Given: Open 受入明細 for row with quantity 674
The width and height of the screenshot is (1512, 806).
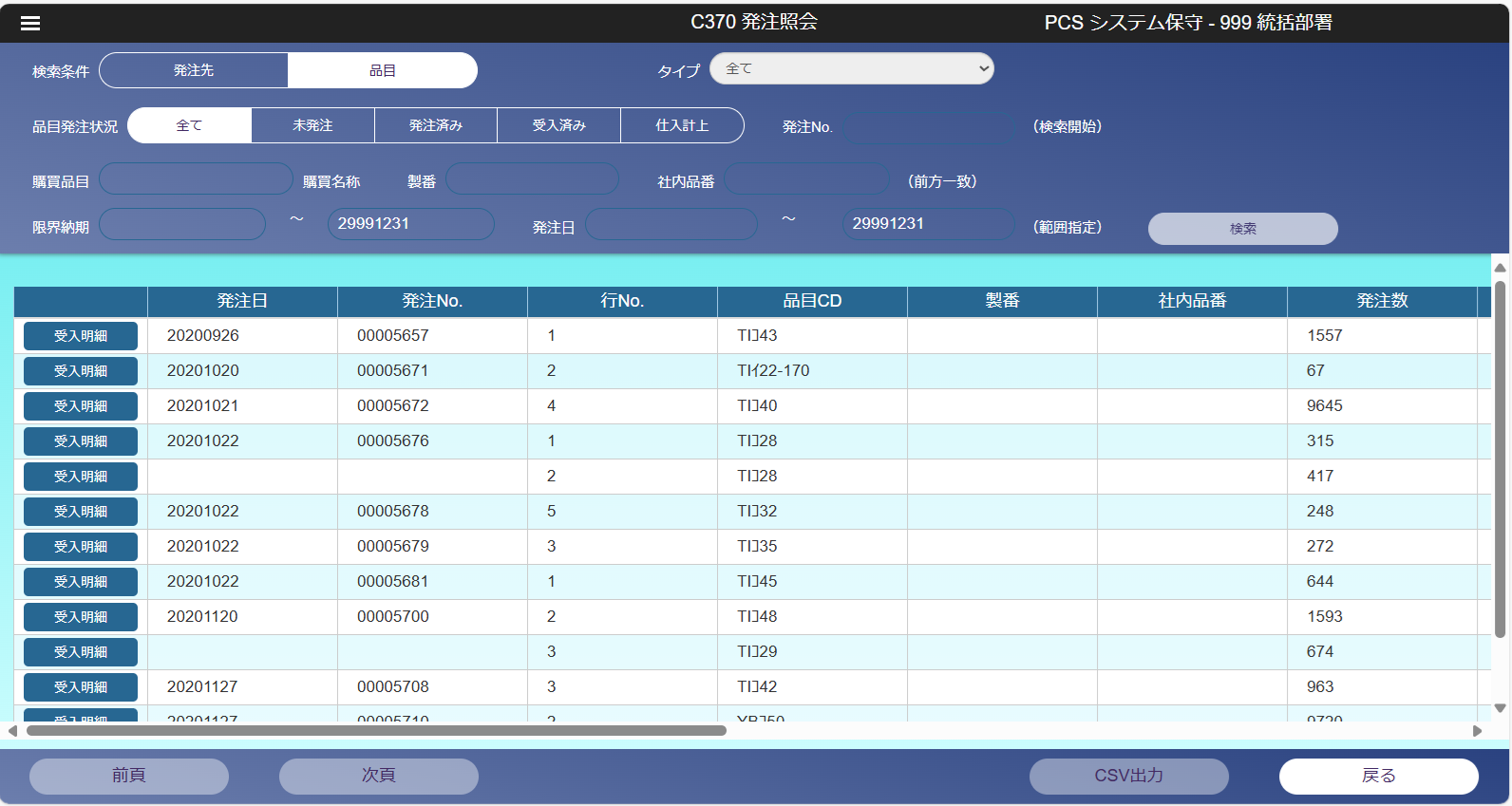Looking at the screenshot, I should 81,652.
